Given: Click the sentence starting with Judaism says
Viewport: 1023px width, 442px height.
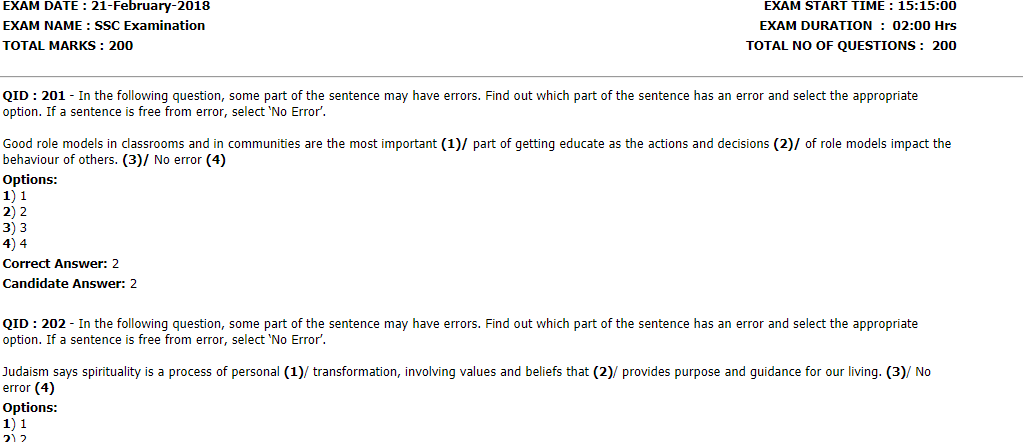Looking at the screenshot, I should tap(467, 380).
